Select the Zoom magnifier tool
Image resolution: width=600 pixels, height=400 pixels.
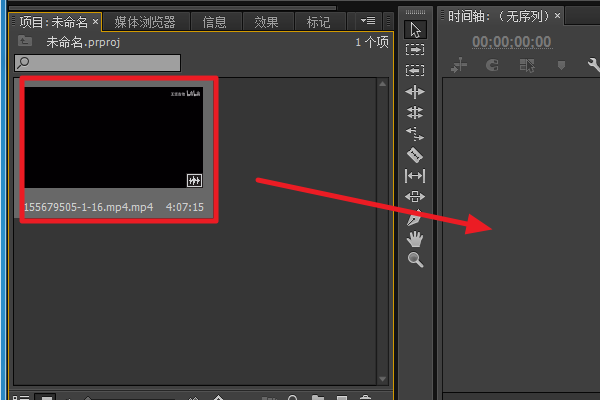(416, 260)
